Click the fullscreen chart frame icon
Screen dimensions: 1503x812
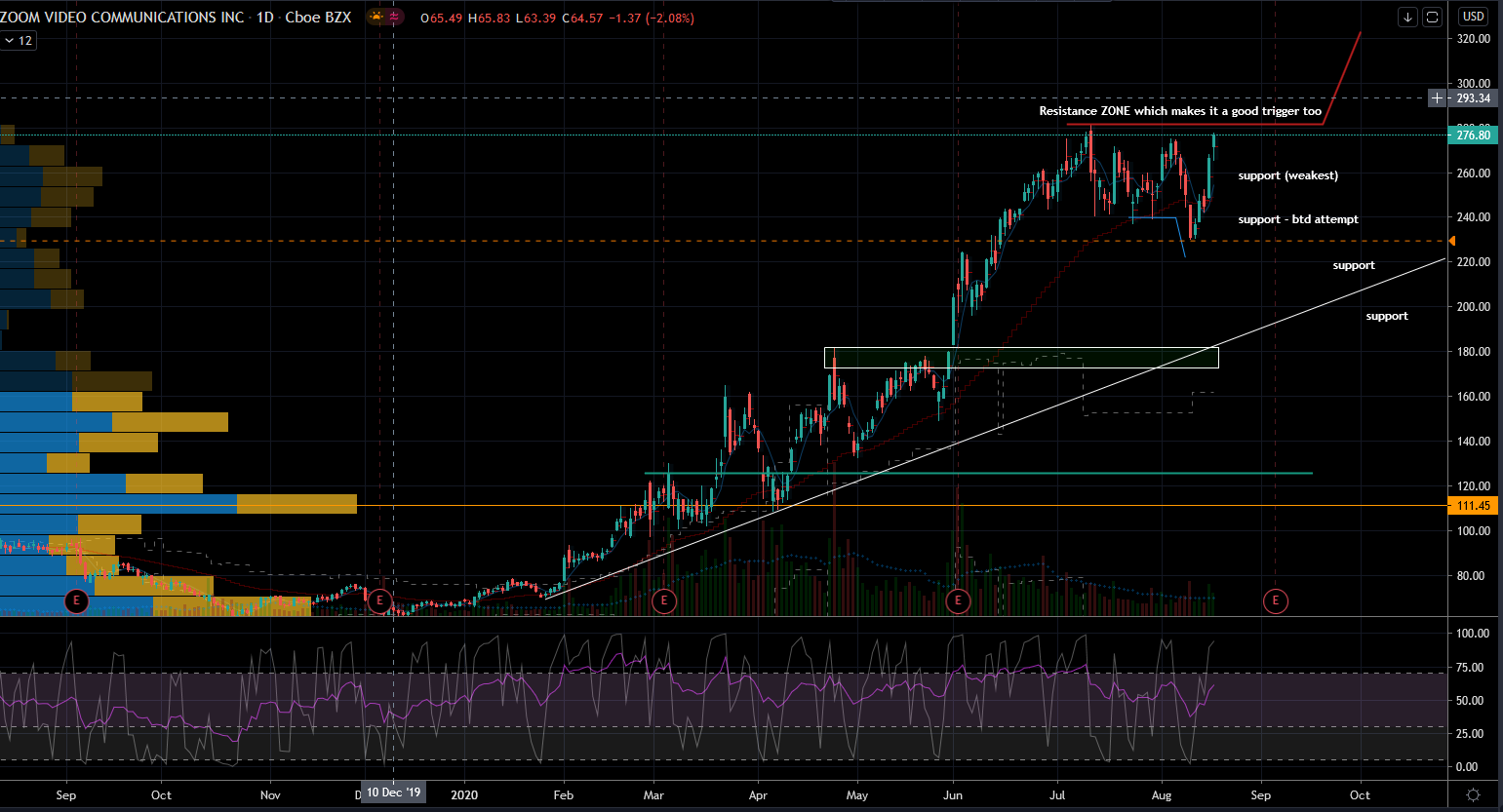pyautogui.click(x=1432, y=17)
